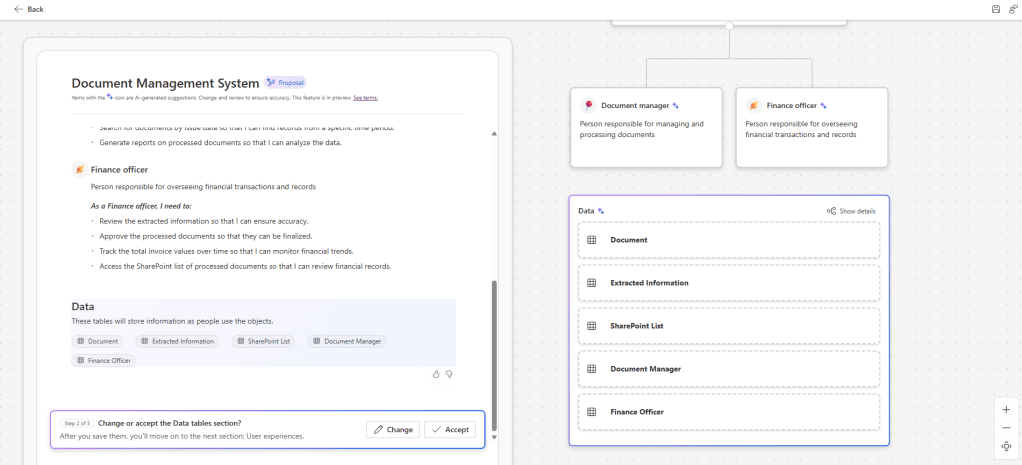Zoom in on the canvas
This screenshot has height=465, width=1022.
1006,410
